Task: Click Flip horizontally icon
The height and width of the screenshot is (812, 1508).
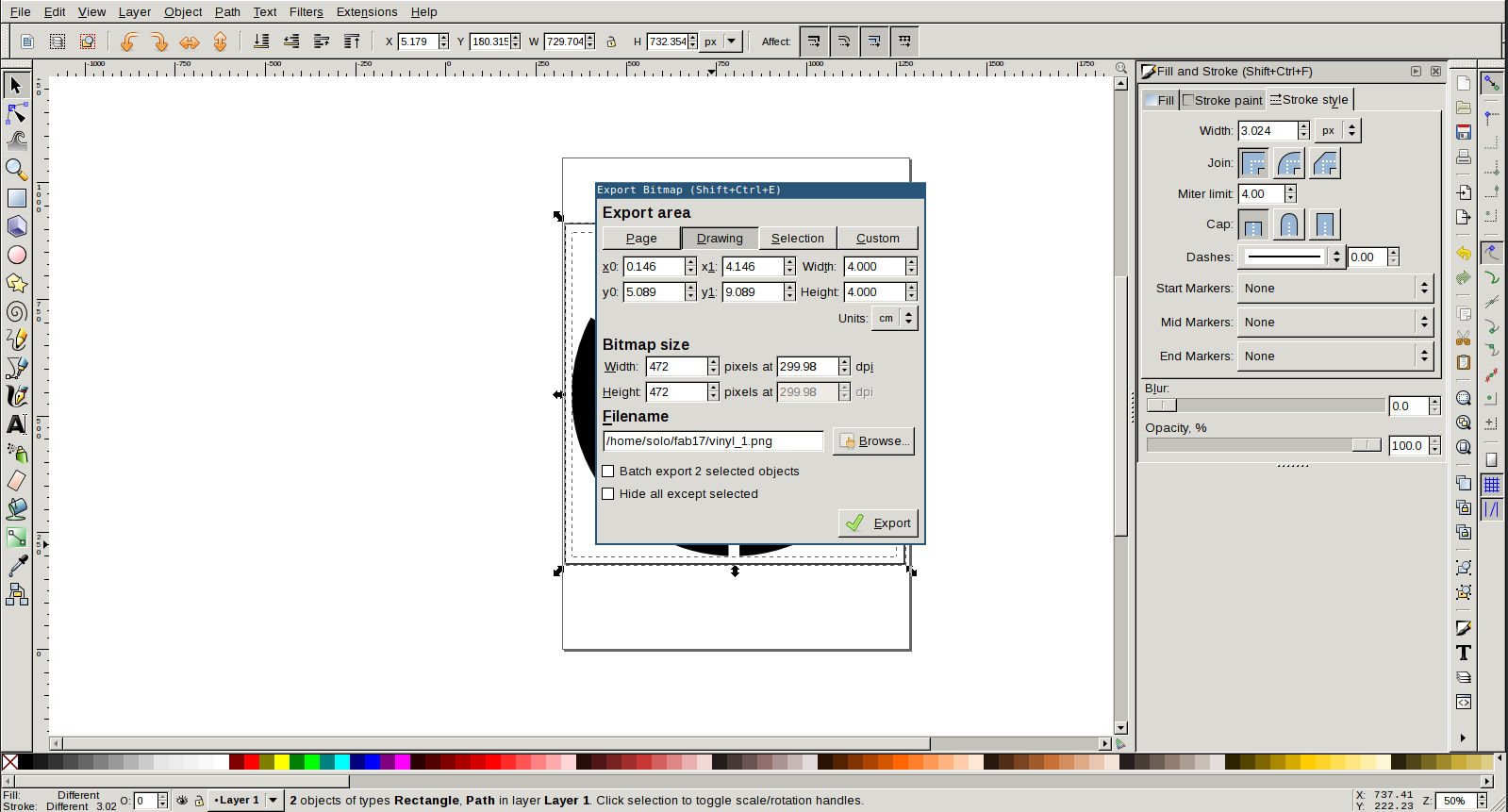Action: 190,41
